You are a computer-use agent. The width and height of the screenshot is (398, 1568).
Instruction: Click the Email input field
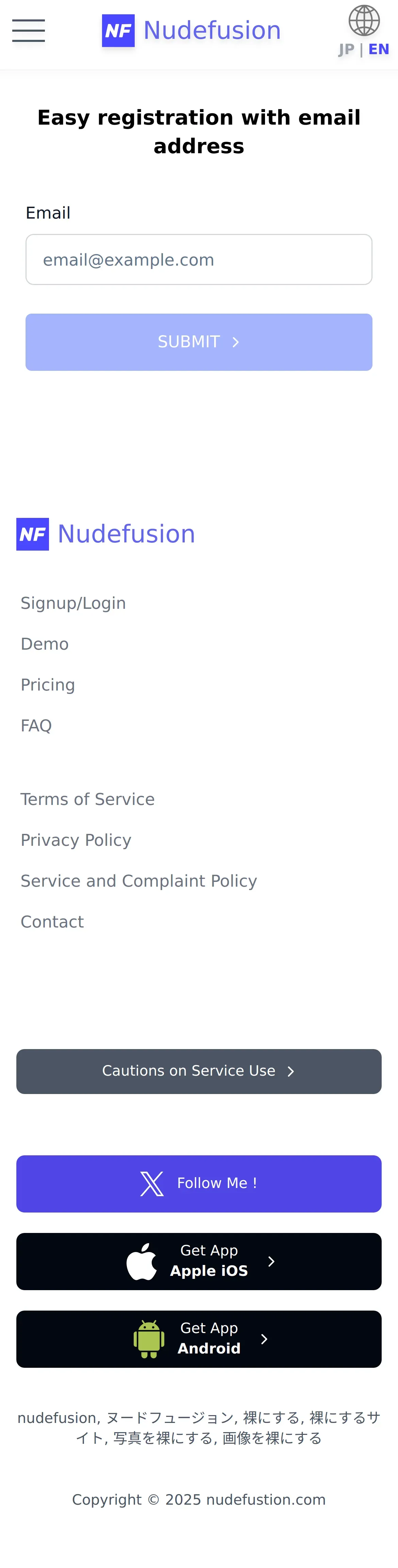(x=199, y=259)
